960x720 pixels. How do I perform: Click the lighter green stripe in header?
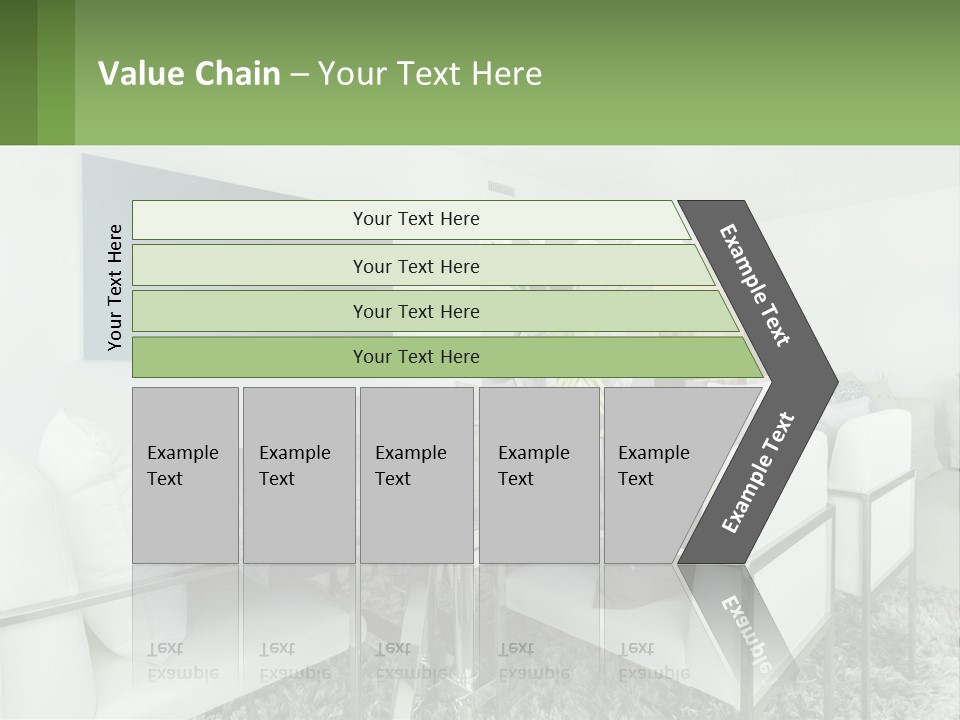coord(56,72)
